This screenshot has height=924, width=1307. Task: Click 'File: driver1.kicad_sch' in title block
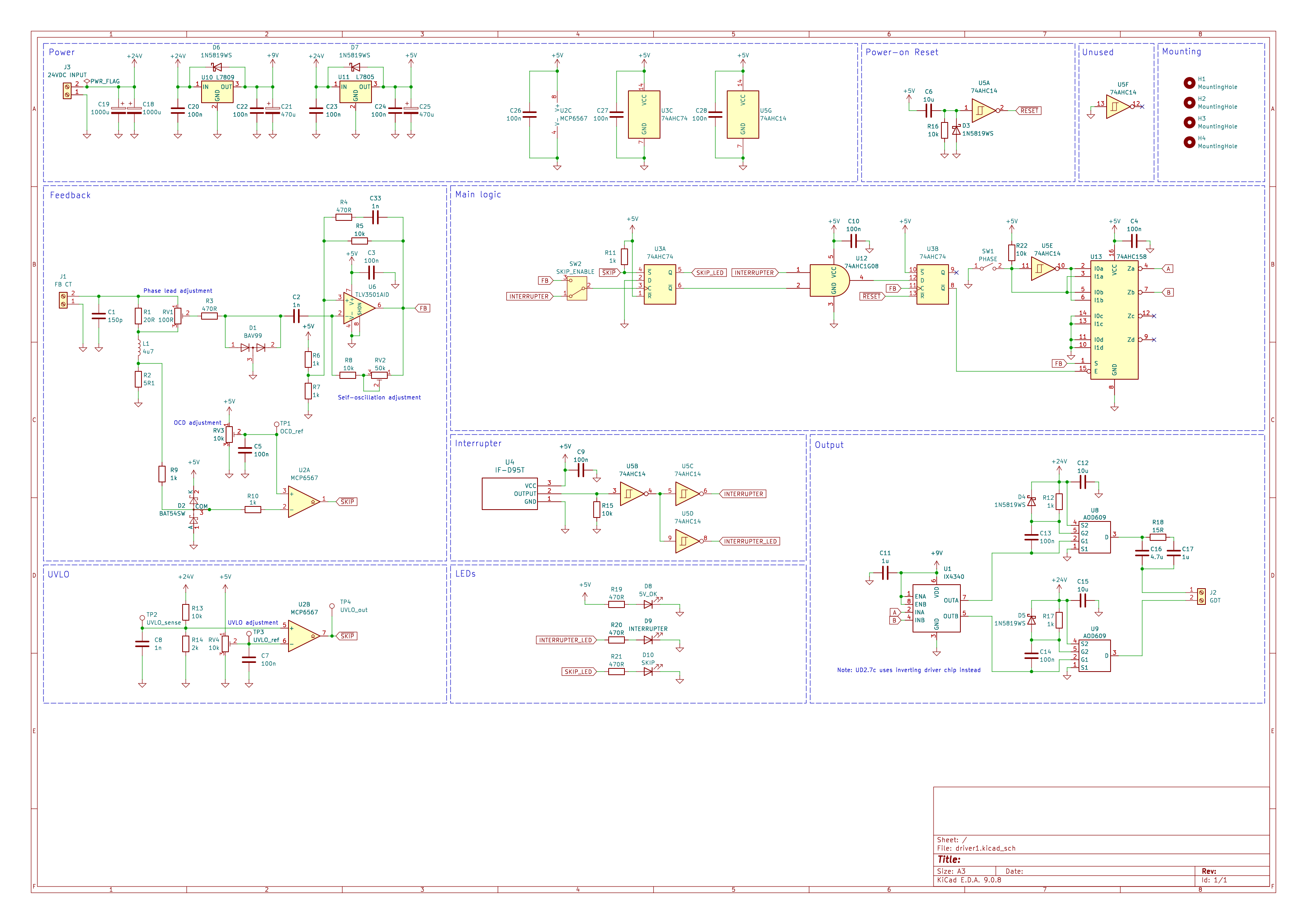click(x=976, y=848)
